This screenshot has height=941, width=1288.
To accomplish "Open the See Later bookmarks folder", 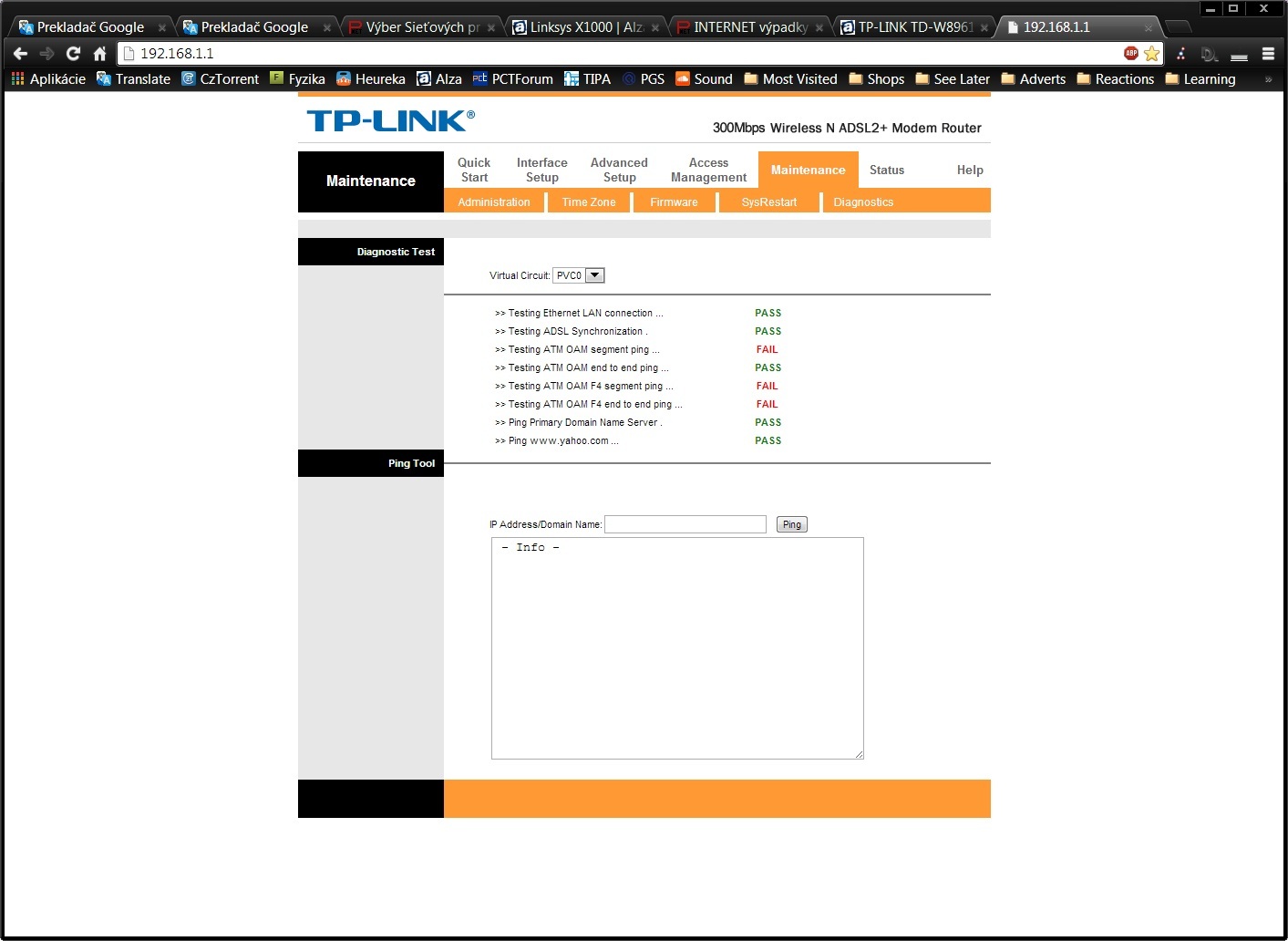I will pos(953,79).
